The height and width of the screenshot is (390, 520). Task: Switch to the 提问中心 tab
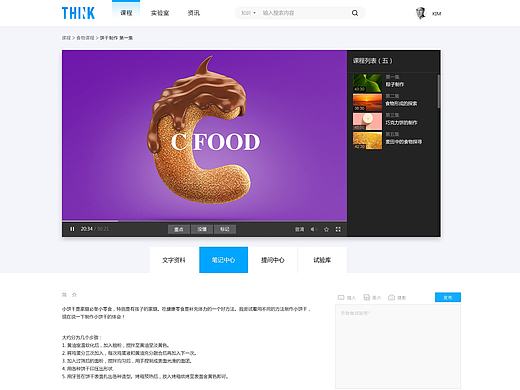[x=273, y=260]
